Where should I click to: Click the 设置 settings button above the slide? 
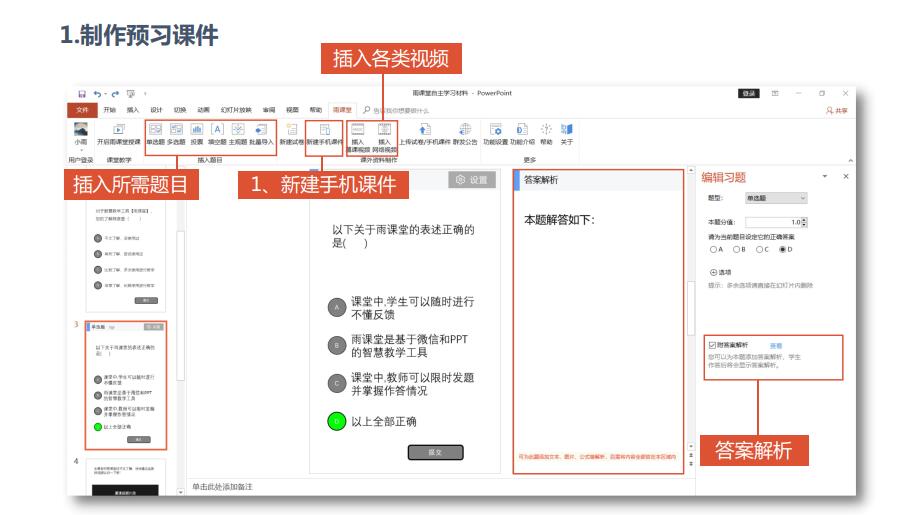click(x=472, y=180)
